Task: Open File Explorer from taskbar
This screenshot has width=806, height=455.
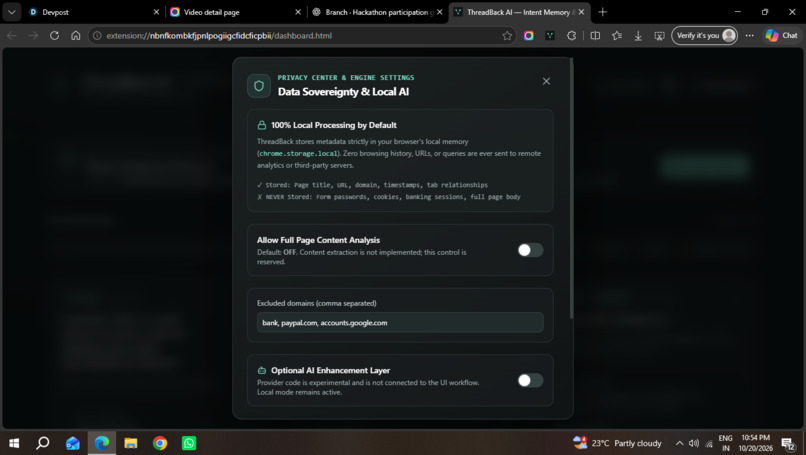Action: pos(131,443)
